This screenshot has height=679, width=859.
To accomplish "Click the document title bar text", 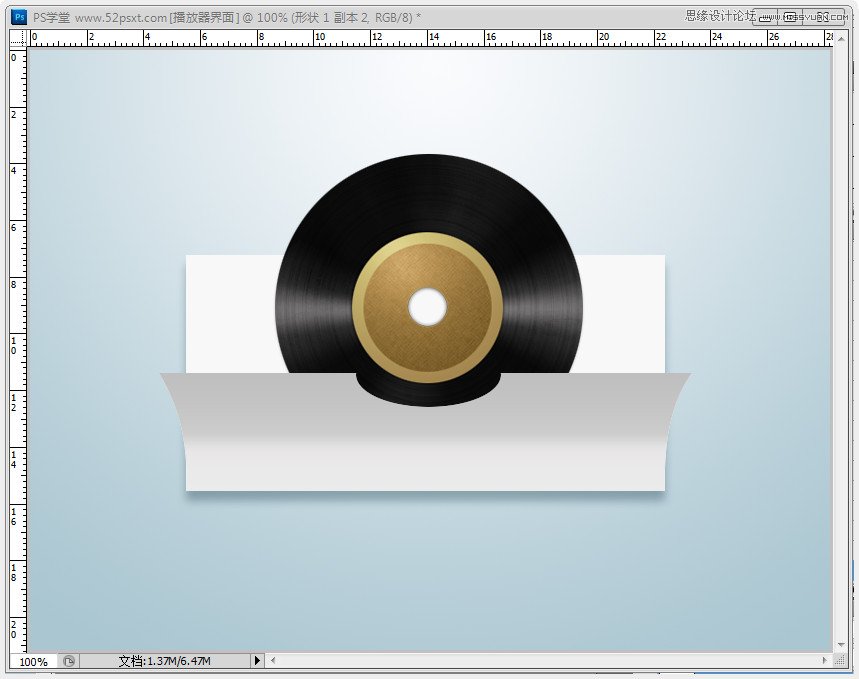I will 227,18.
